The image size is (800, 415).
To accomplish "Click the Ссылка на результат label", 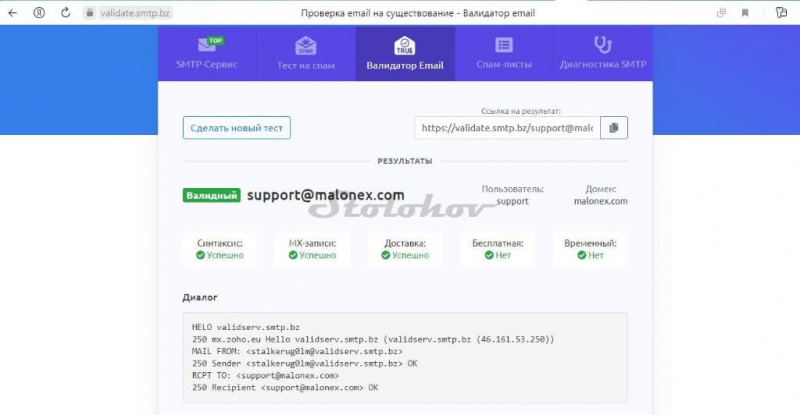I will pos(521,111).
